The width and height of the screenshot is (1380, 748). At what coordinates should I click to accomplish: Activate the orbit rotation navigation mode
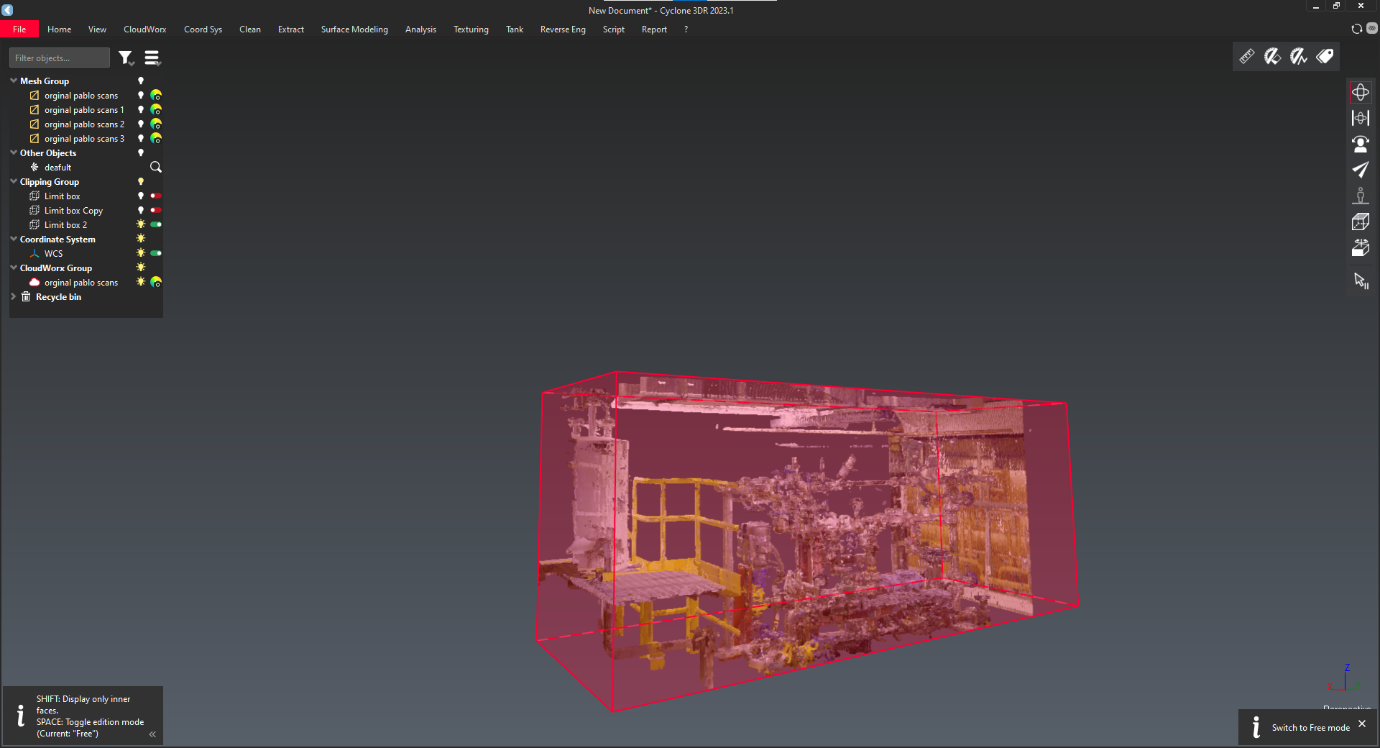tap(1360, 93)
